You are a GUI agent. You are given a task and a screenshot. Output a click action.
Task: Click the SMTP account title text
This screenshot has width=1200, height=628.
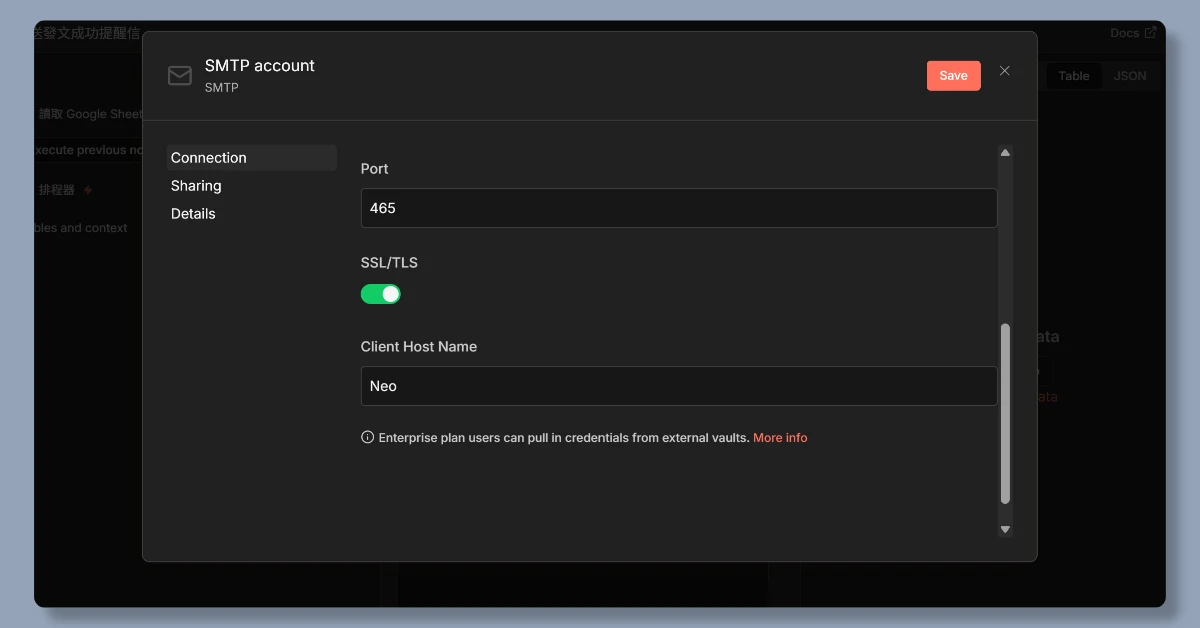click(259, 66)
